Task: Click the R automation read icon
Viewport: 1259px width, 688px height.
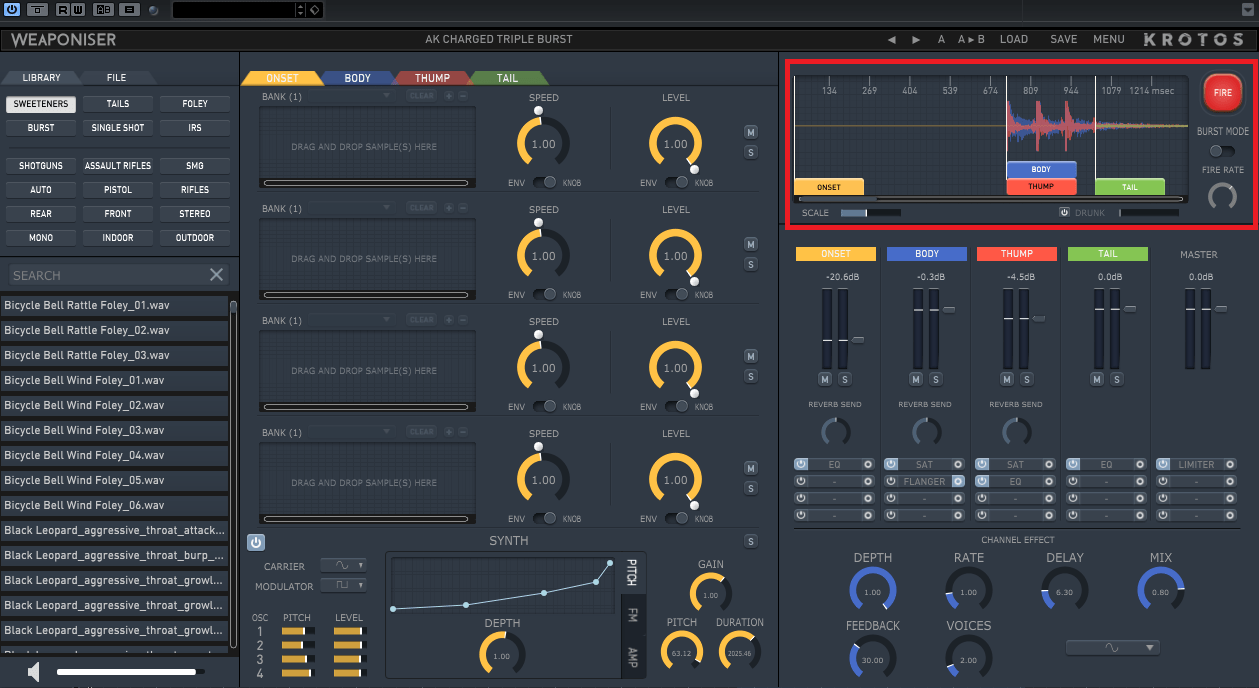Action: click(63, 10)
